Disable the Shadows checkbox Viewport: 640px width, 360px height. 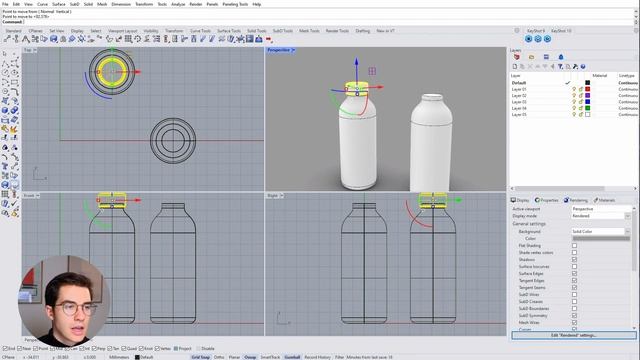coord(574,260)
